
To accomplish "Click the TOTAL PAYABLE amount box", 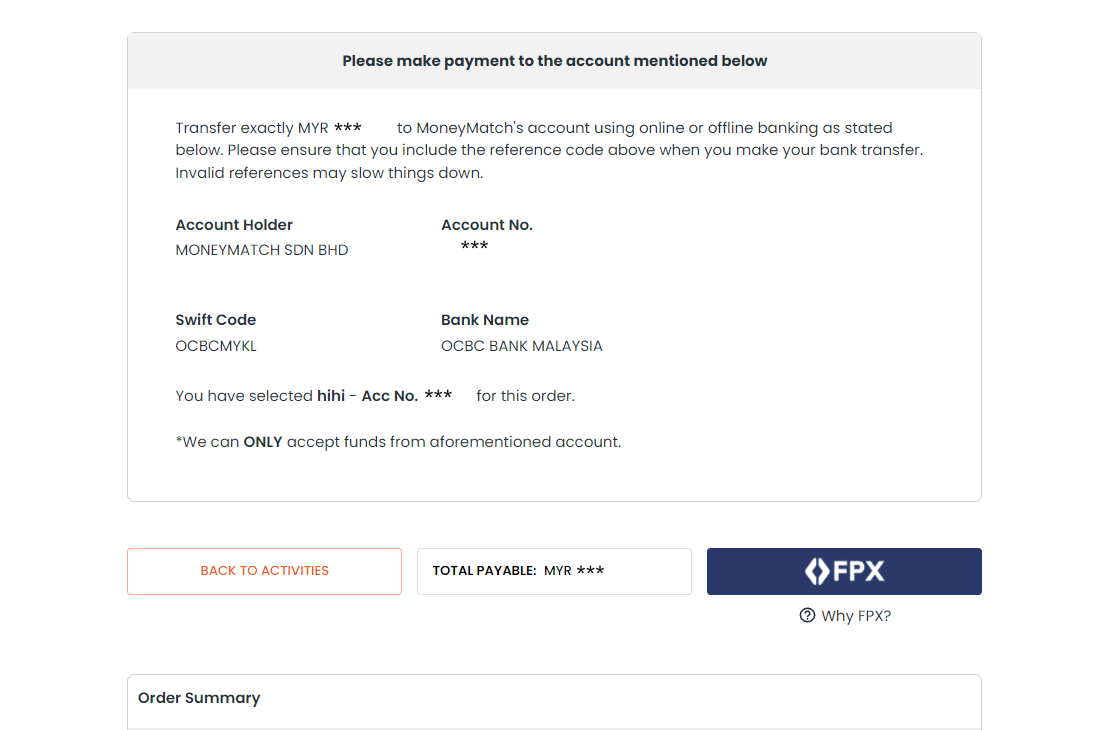I will point(554,571).
